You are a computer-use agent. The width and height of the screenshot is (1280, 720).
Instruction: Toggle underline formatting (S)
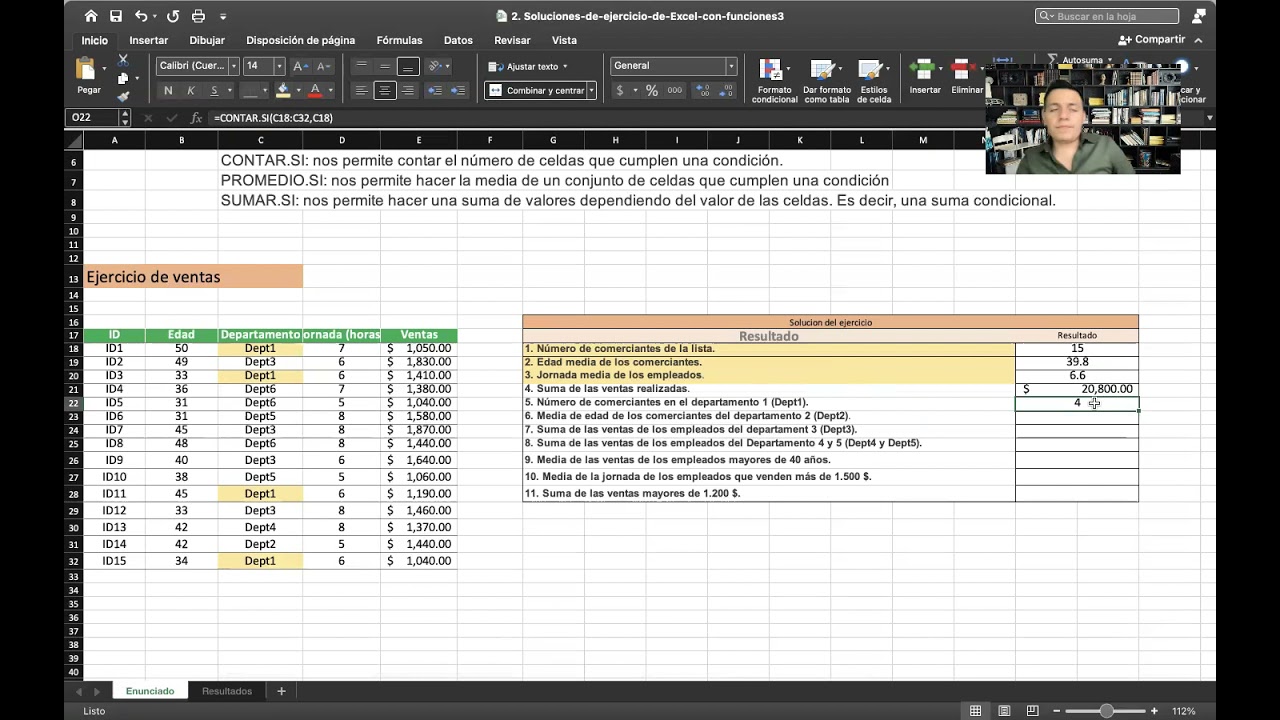[214, 90]
